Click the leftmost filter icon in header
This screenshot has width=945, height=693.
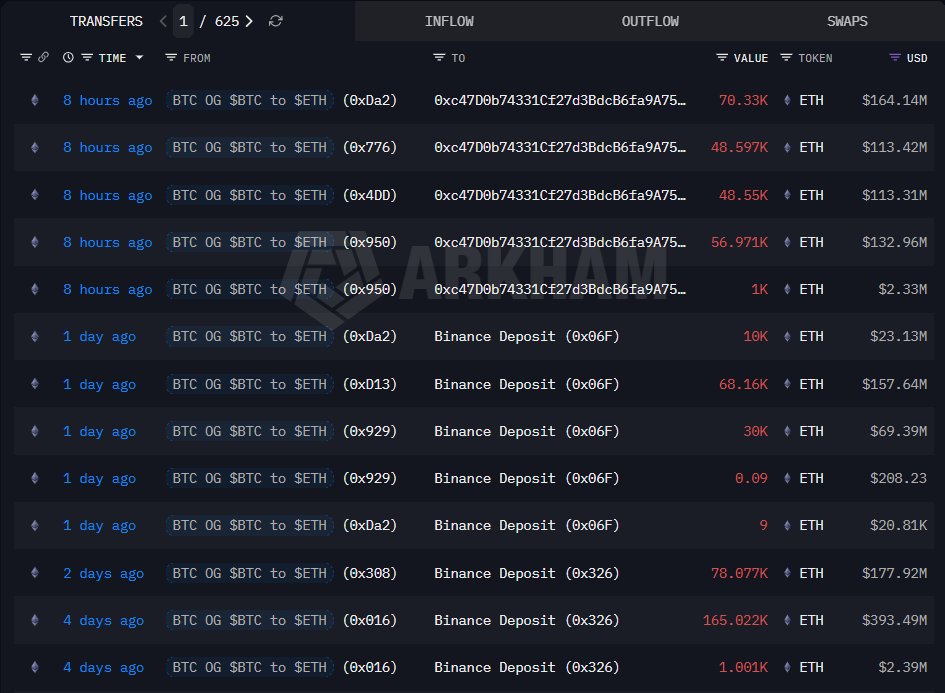(x=26, y=57)
